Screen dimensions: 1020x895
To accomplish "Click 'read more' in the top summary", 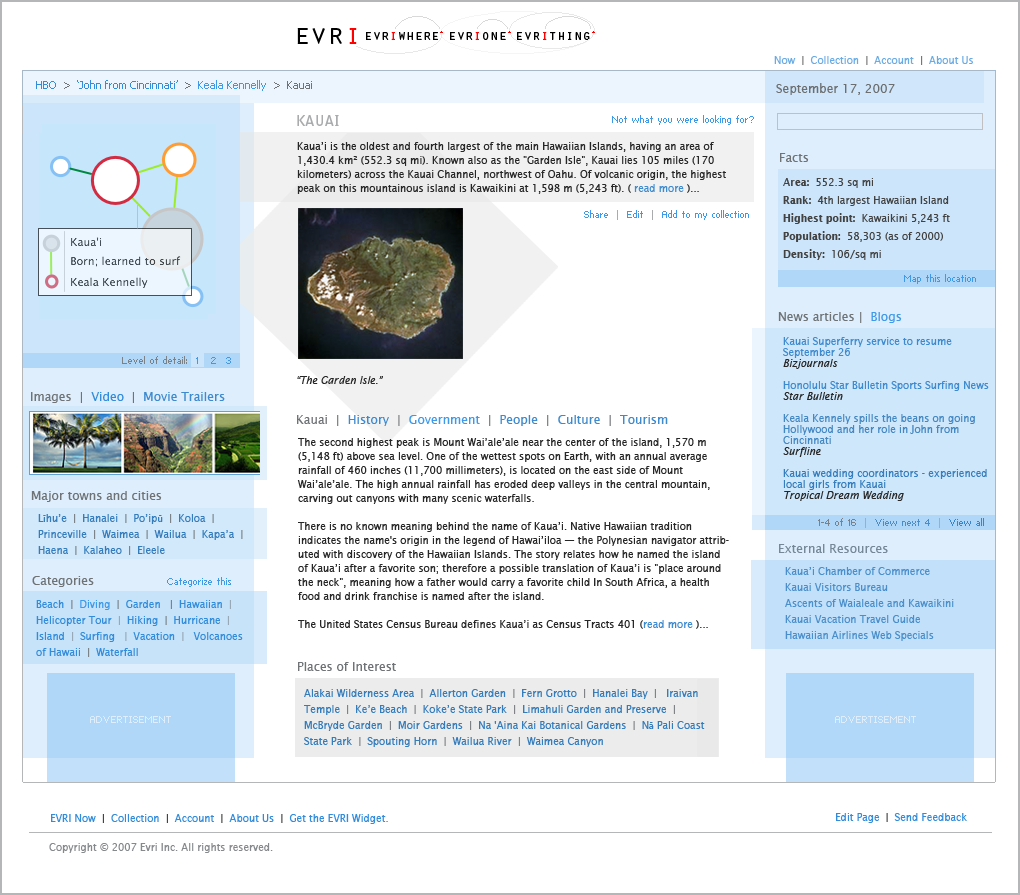I will coord(658,189).
